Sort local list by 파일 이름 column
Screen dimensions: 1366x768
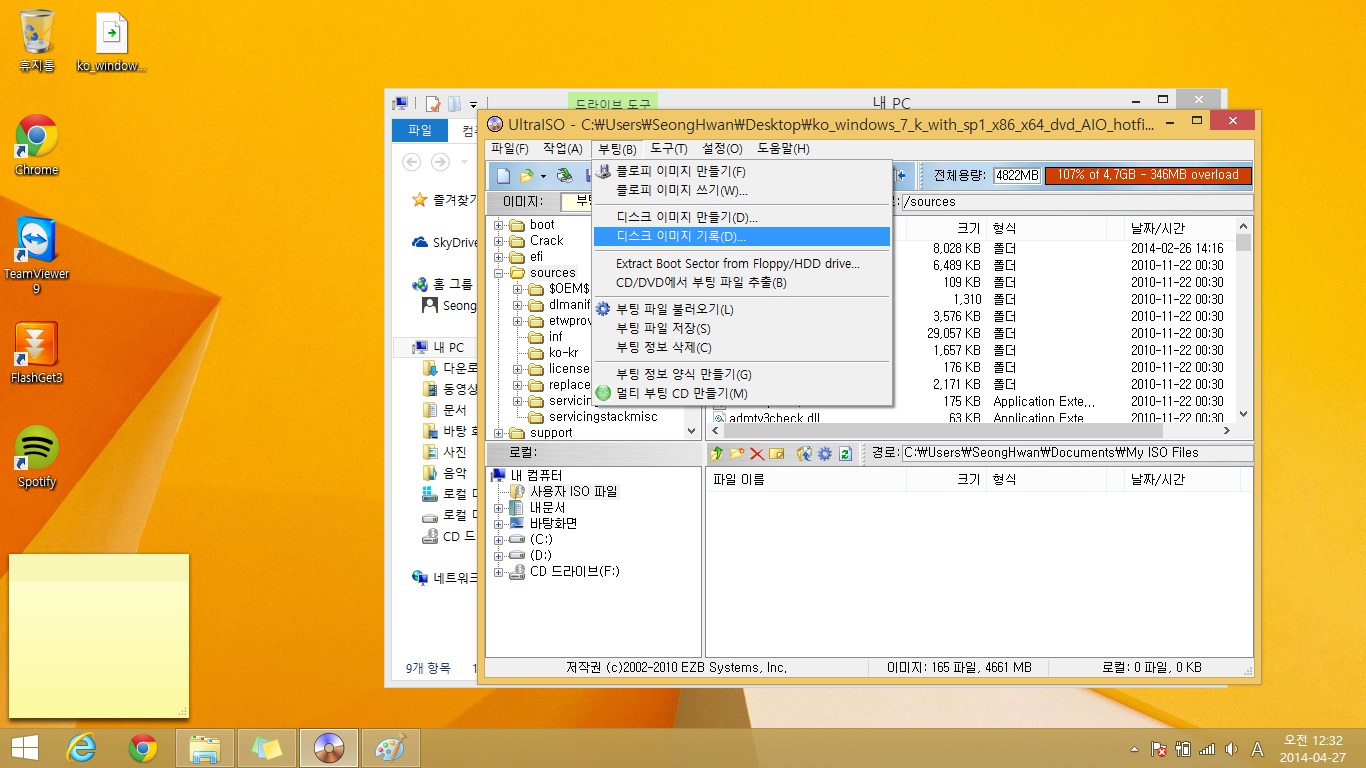(806, 480)
